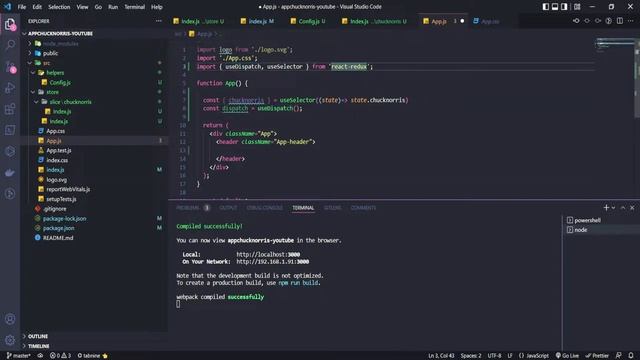This screenshot has height=360, width=640.
Task: Click the Explorer more actions ellipsis
Action: [x=158, y=21]
